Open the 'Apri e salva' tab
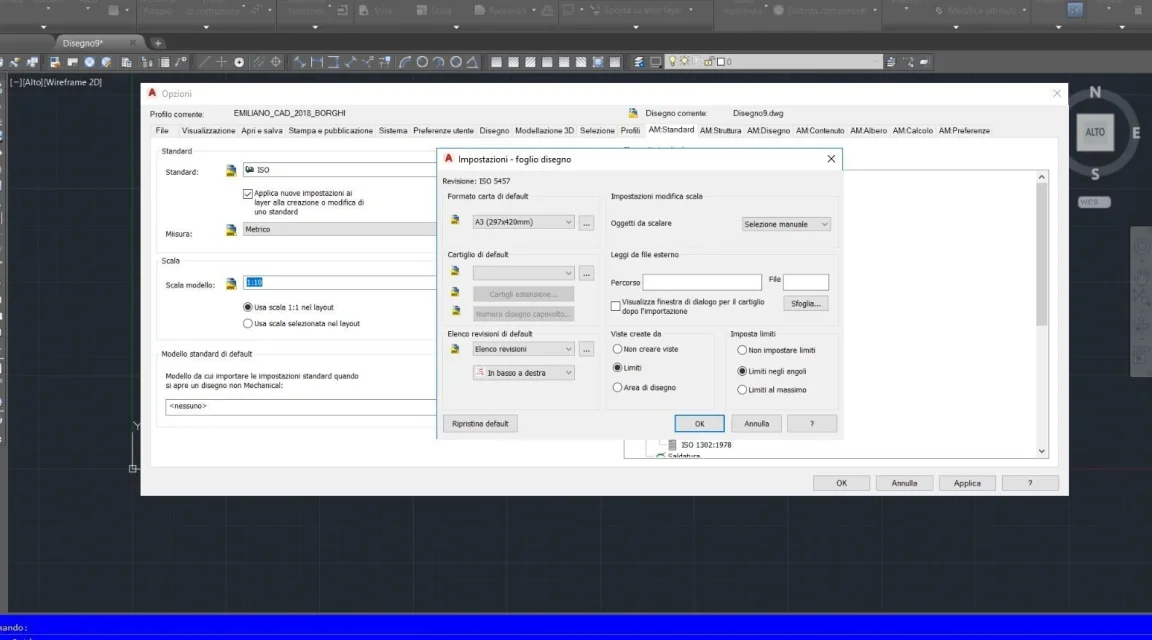Image resolution: width=1152 pixels, height=640 pixels. pyautogui.click(x=262, y=131)
